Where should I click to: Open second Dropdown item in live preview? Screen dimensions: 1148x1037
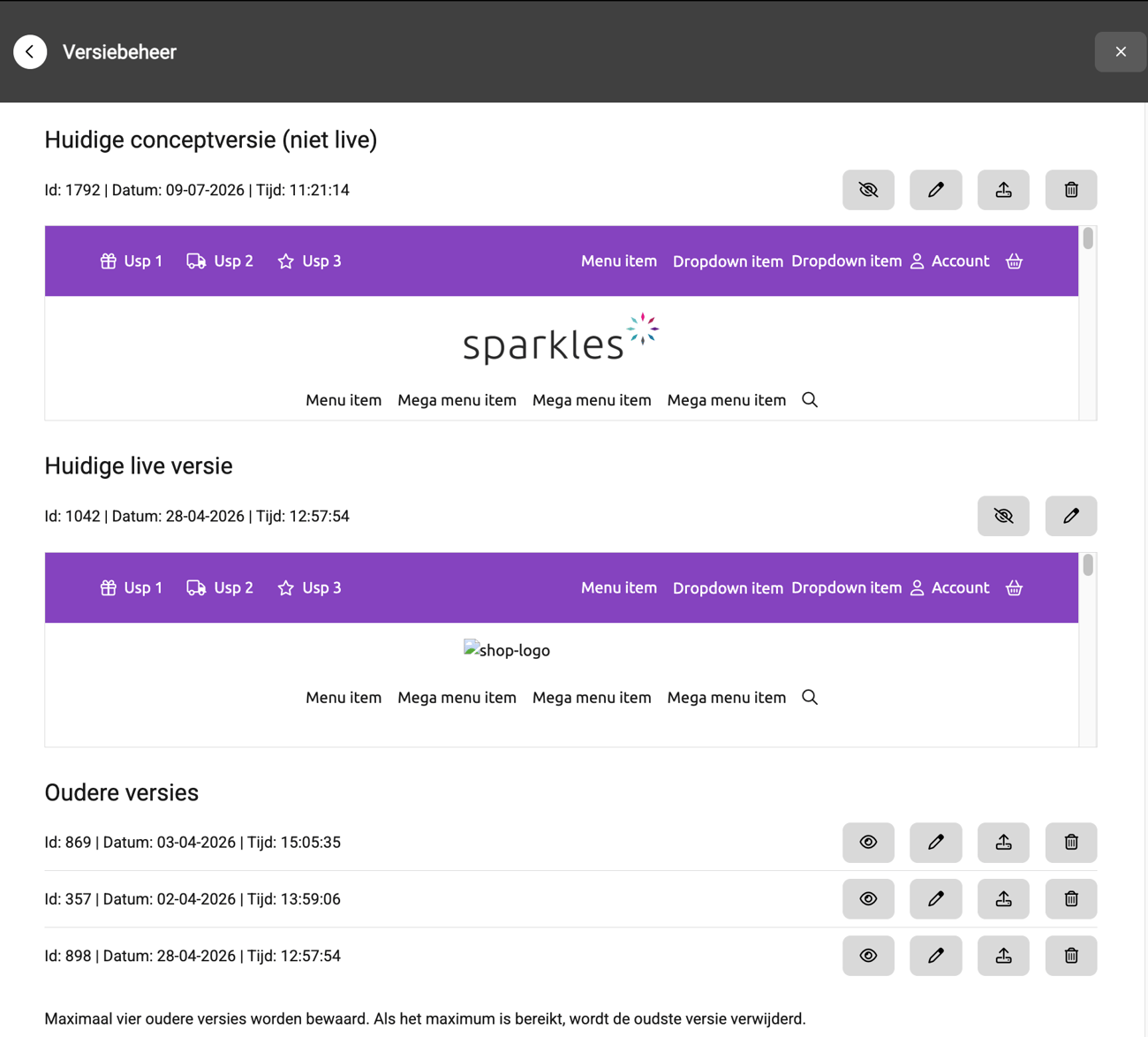pyautogui.click(x=846, y=588)
